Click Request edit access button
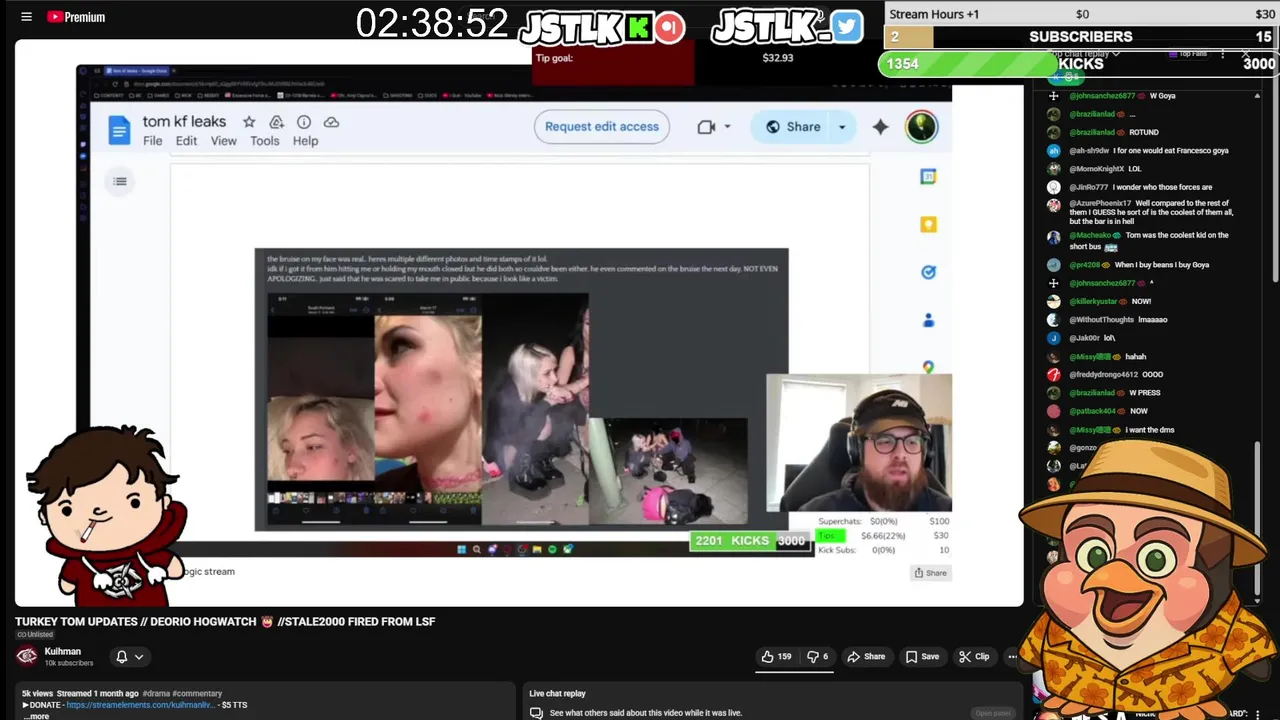Screen dimensions: 1280x720 (602, 127)
